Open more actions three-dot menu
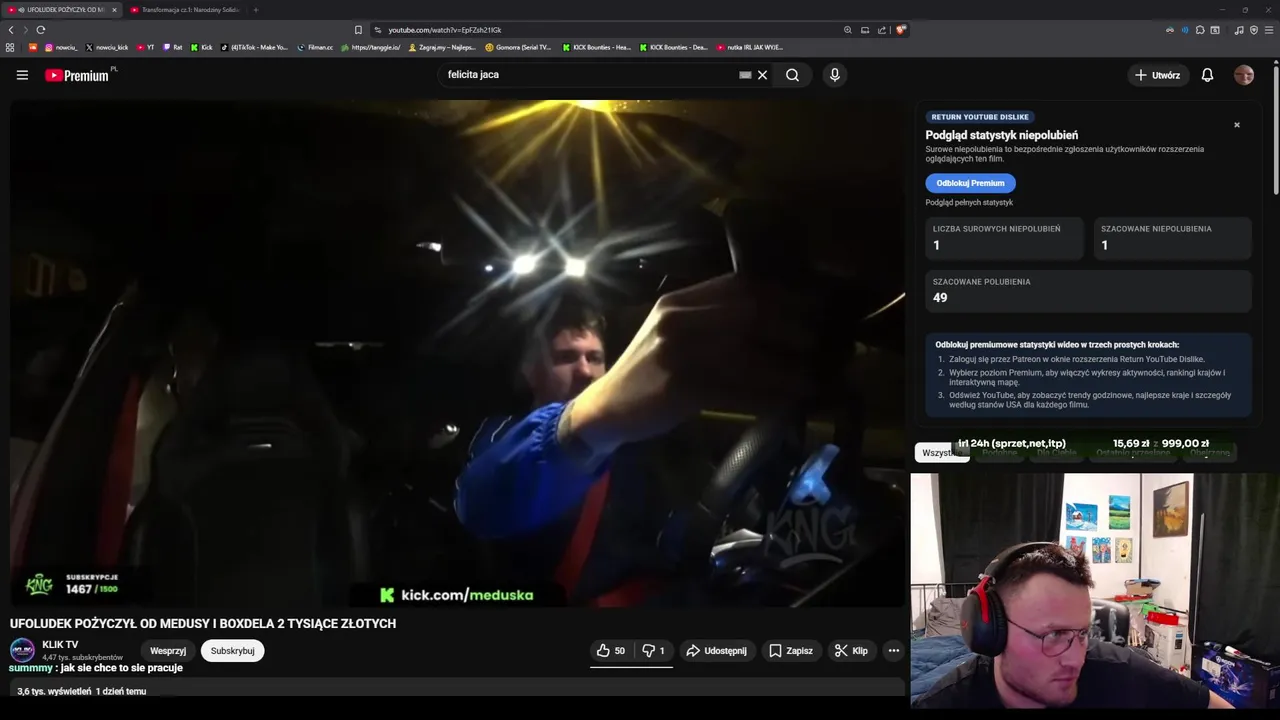Image resolution: width=1280 pixels, height=720 pixels. coord(894,651)
